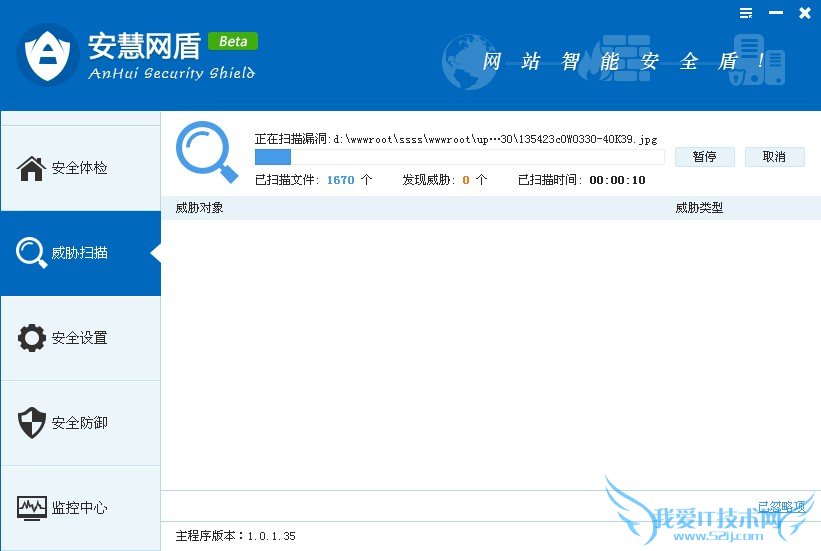Click the 威胁对象 column header

click(199, 208)
